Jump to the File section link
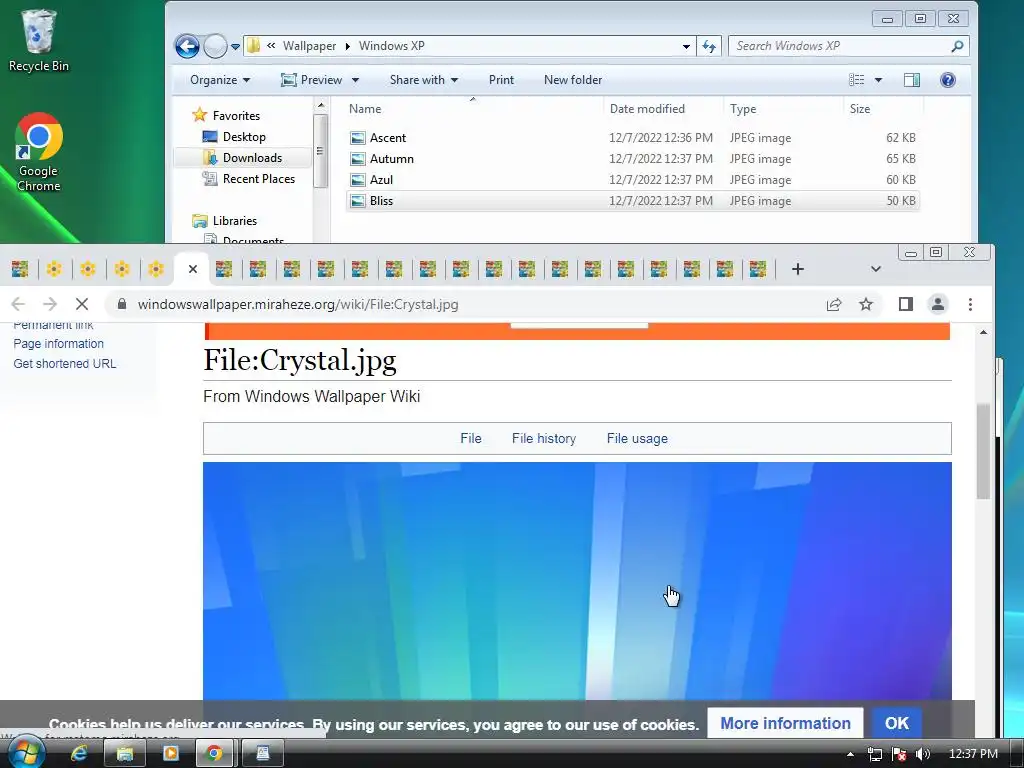1024x768 pixels. (471, 439)
